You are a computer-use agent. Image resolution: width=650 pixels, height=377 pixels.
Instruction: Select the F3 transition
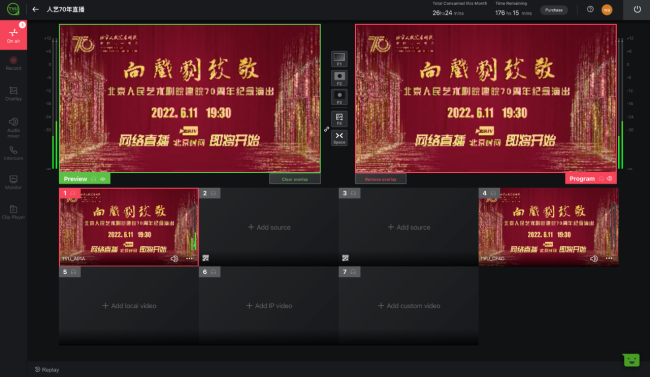click(x=339, y=97)
